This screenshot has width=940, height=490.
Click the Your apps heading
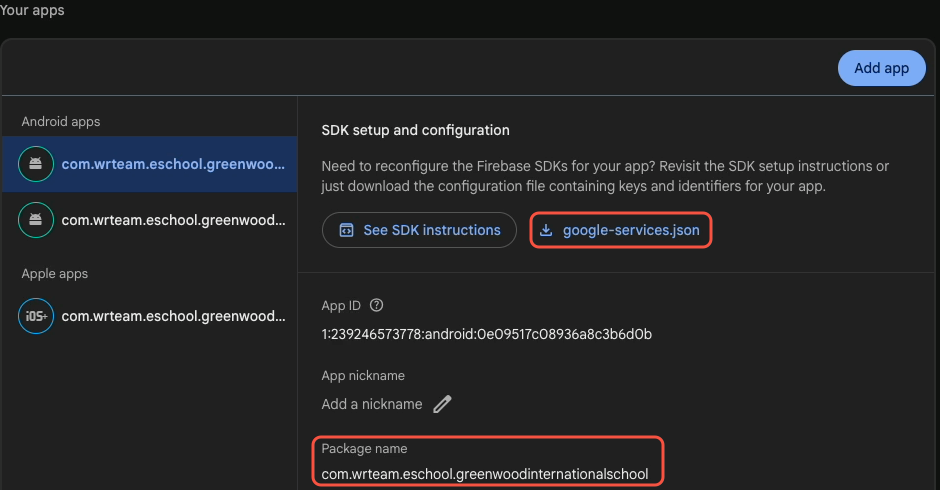[x=32, y=10]
